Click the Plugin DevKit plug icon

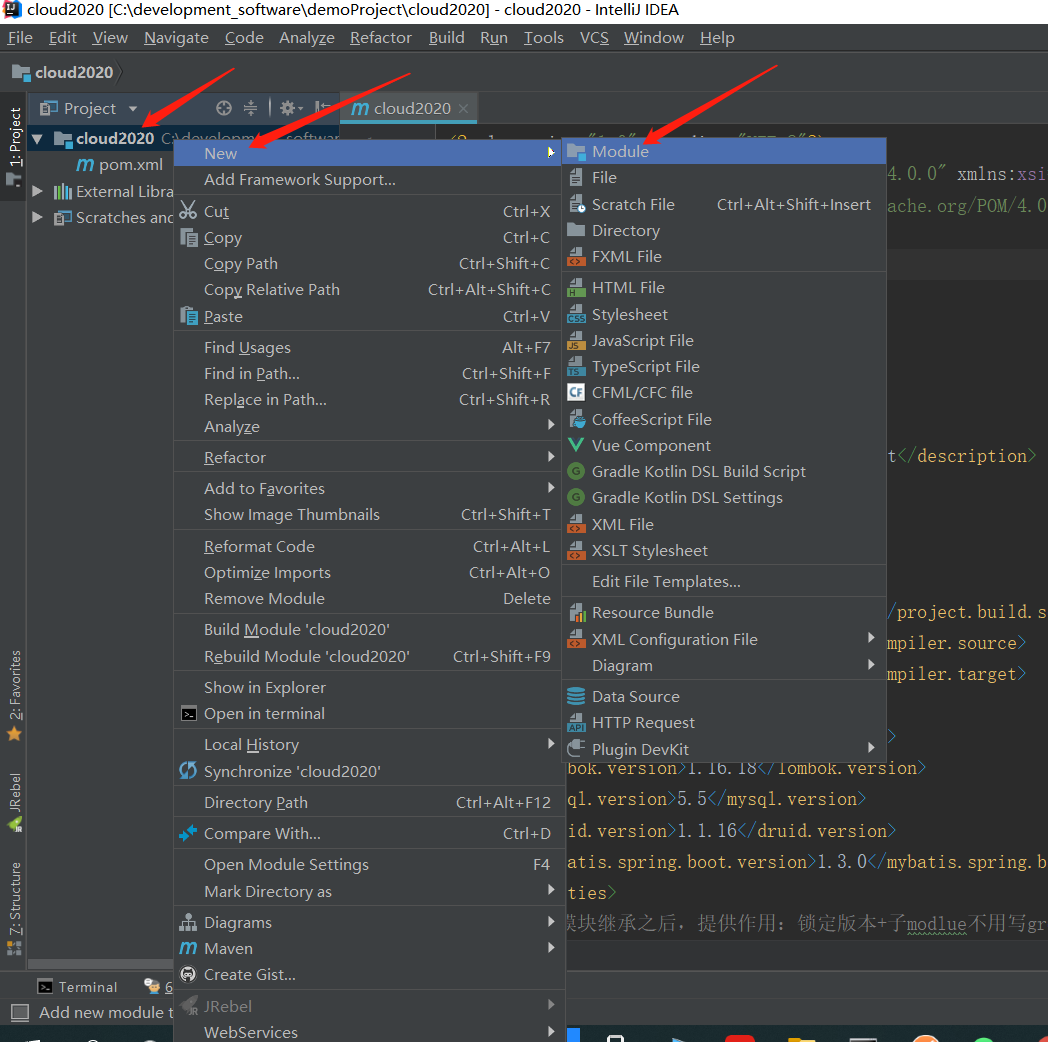[x=575, y=749]
